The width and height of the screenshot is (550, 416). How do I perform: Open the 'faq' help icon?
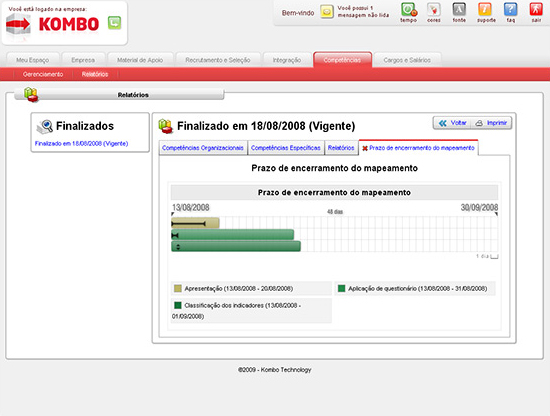510,9
